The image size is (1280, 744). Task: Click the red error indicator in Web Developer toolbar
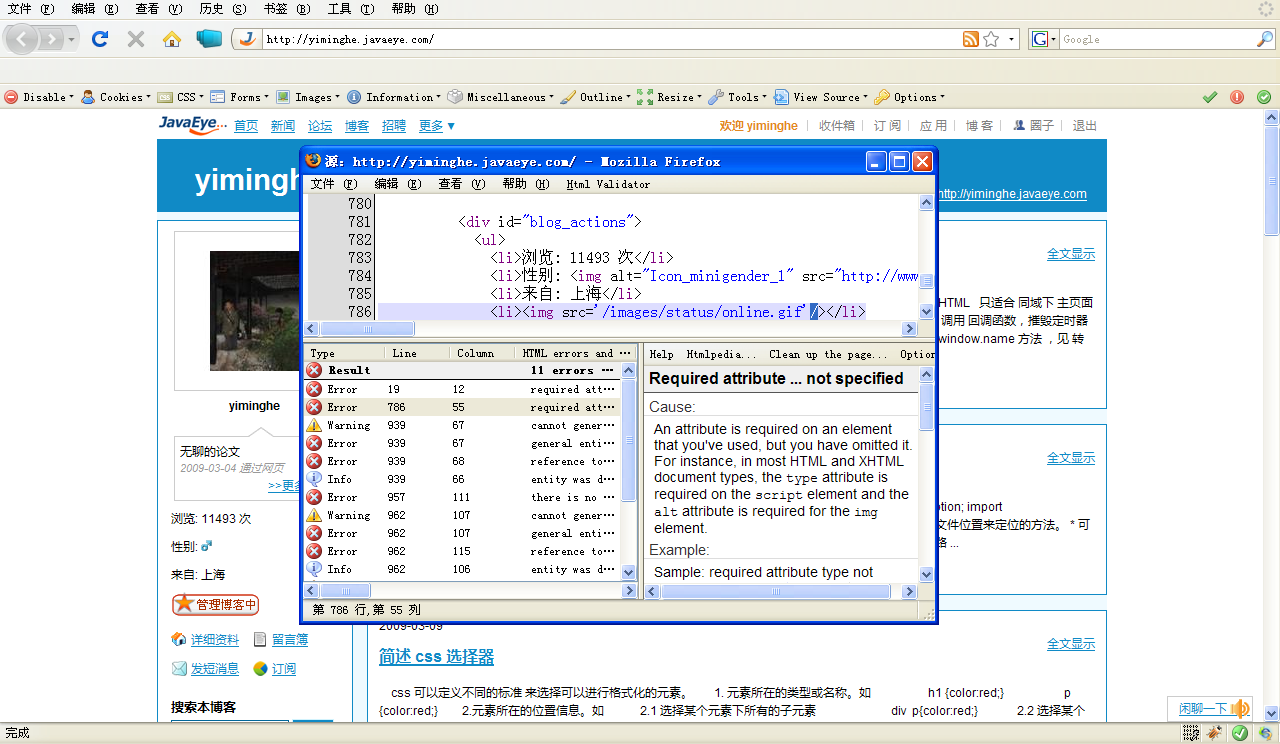coord(1237,97)
